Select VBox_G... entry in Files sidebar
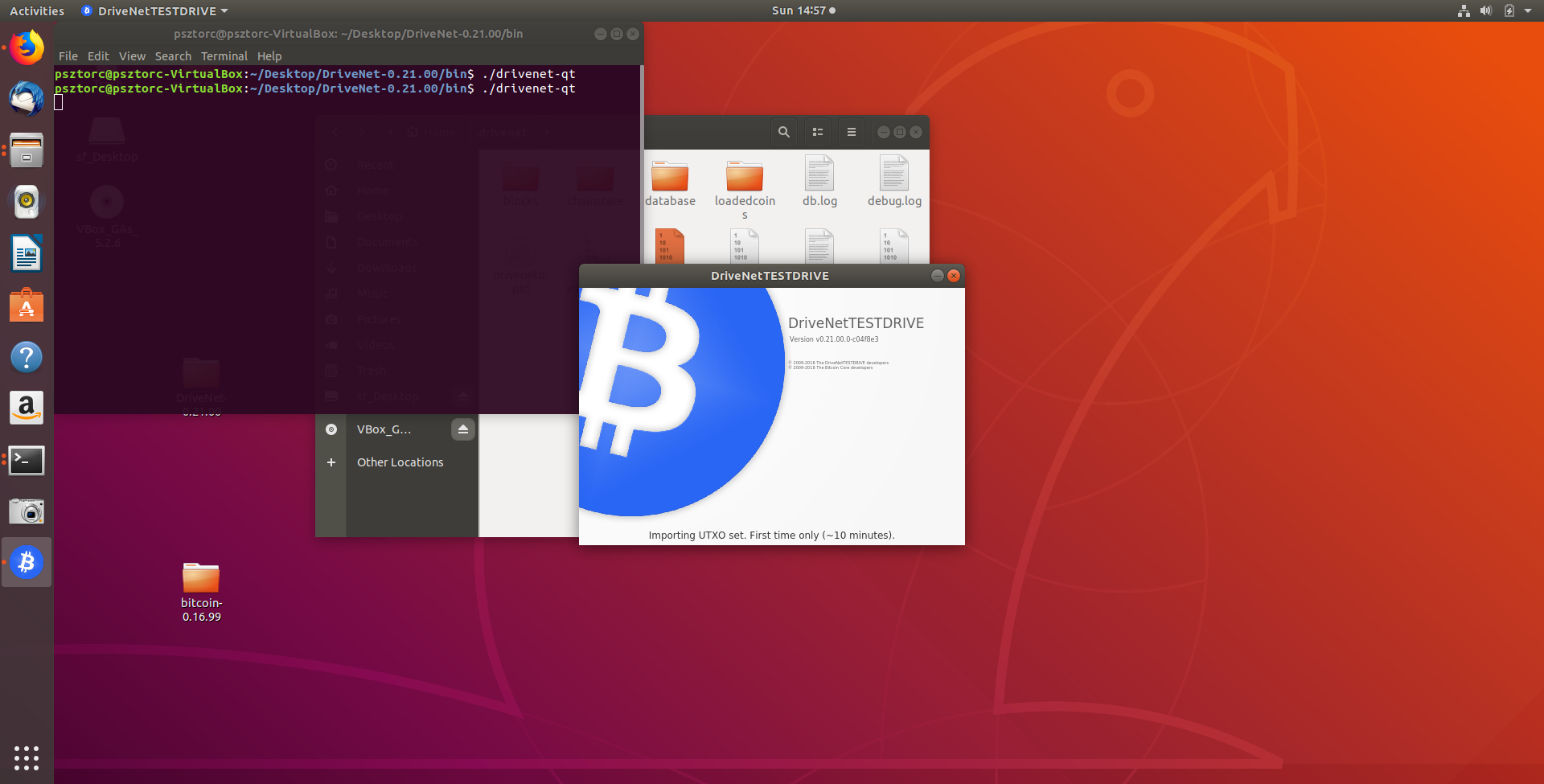The image size is (1544, 784). [x=384, y=429]
